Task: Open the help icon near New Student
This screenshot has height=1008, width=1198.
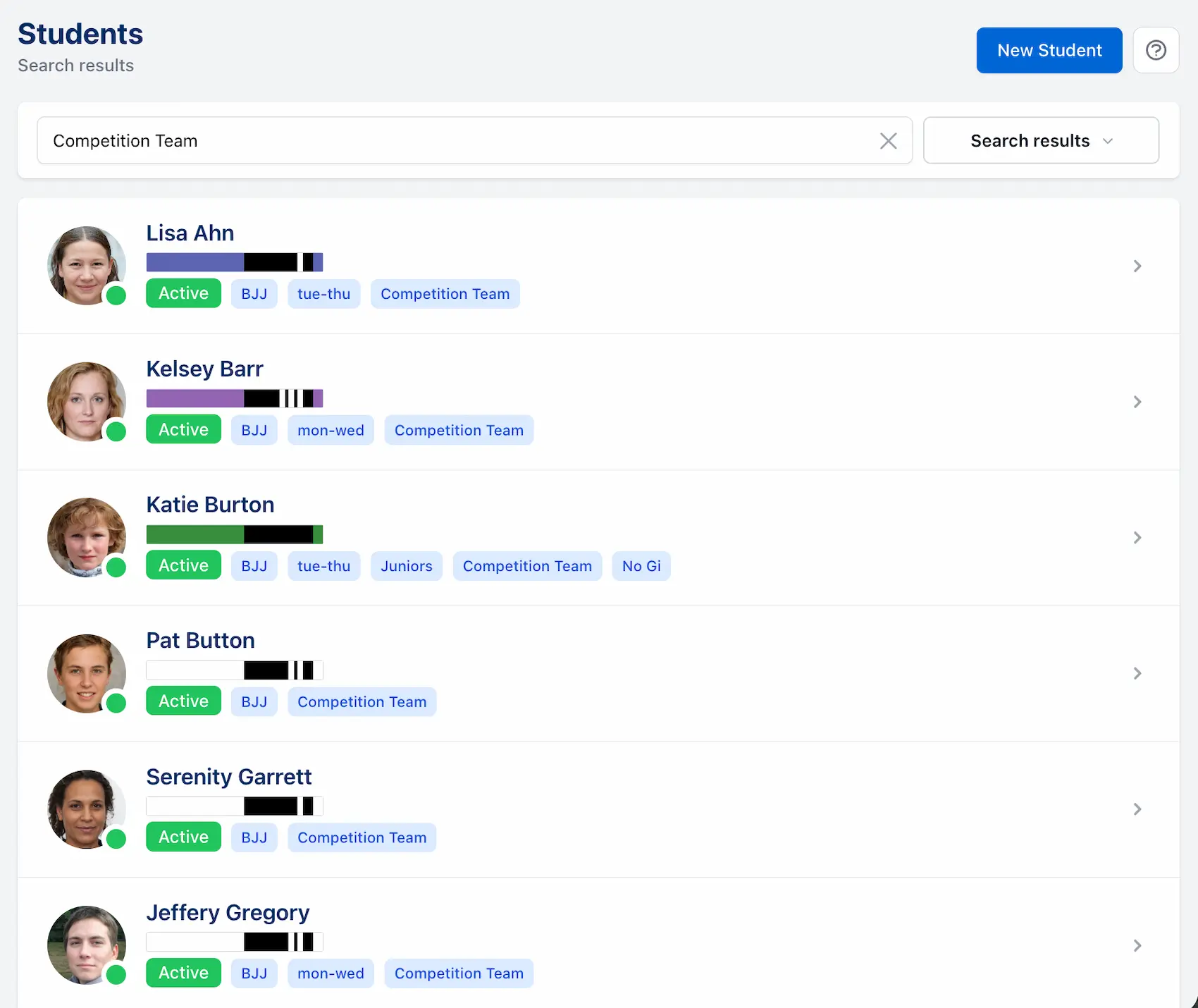Action: coord(1155,50)
